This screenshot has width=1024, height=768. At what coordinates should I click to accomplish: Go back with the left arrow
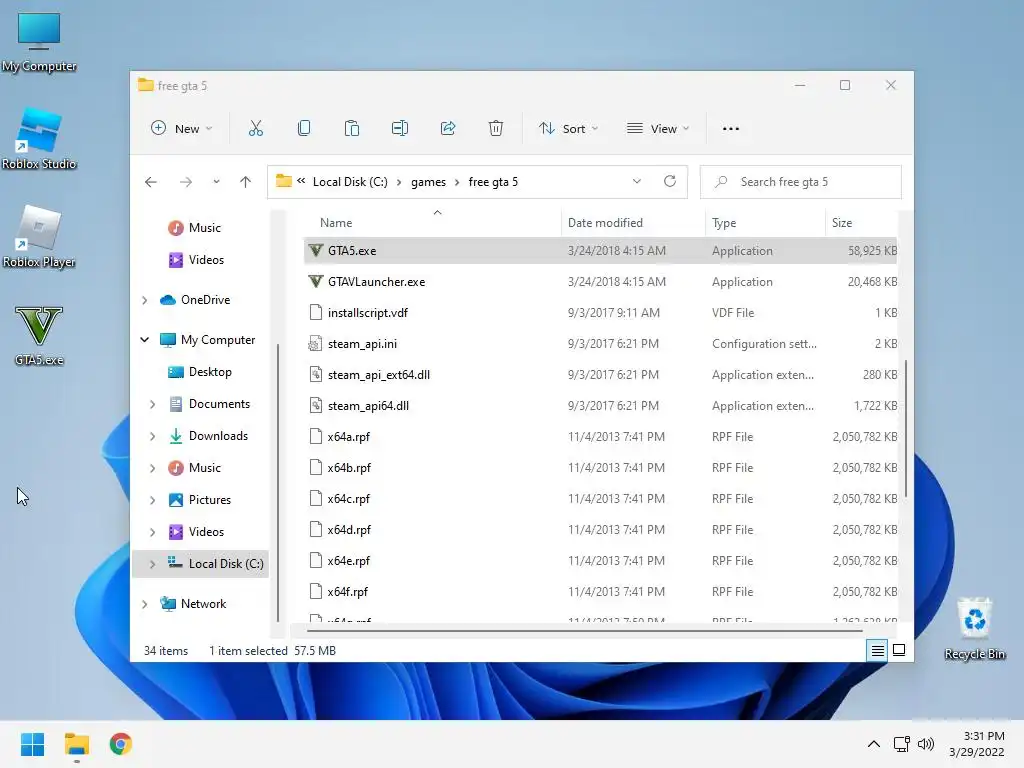pos(151,182)
